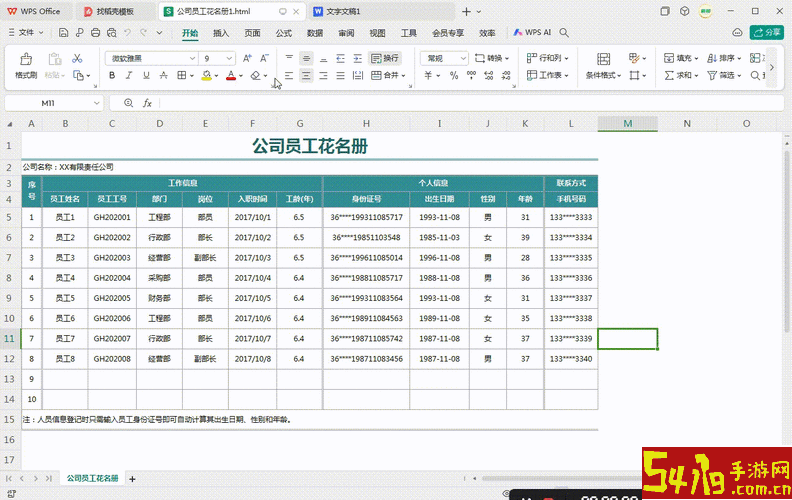Toggle align left
Screen dimensions: 792x500
289,75
